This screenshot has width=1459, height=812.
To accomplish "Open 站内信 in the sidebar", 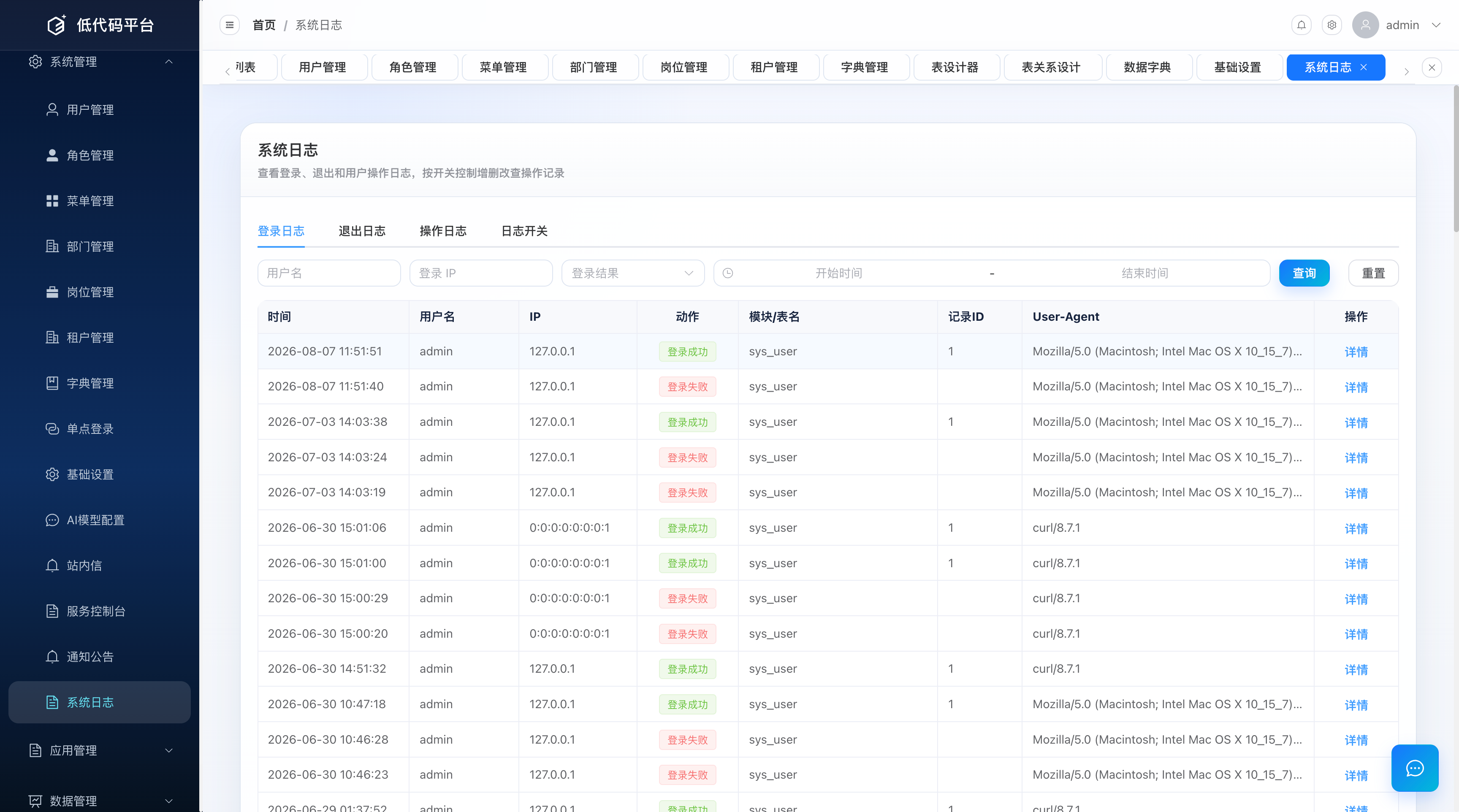I will tap(100, 566).
